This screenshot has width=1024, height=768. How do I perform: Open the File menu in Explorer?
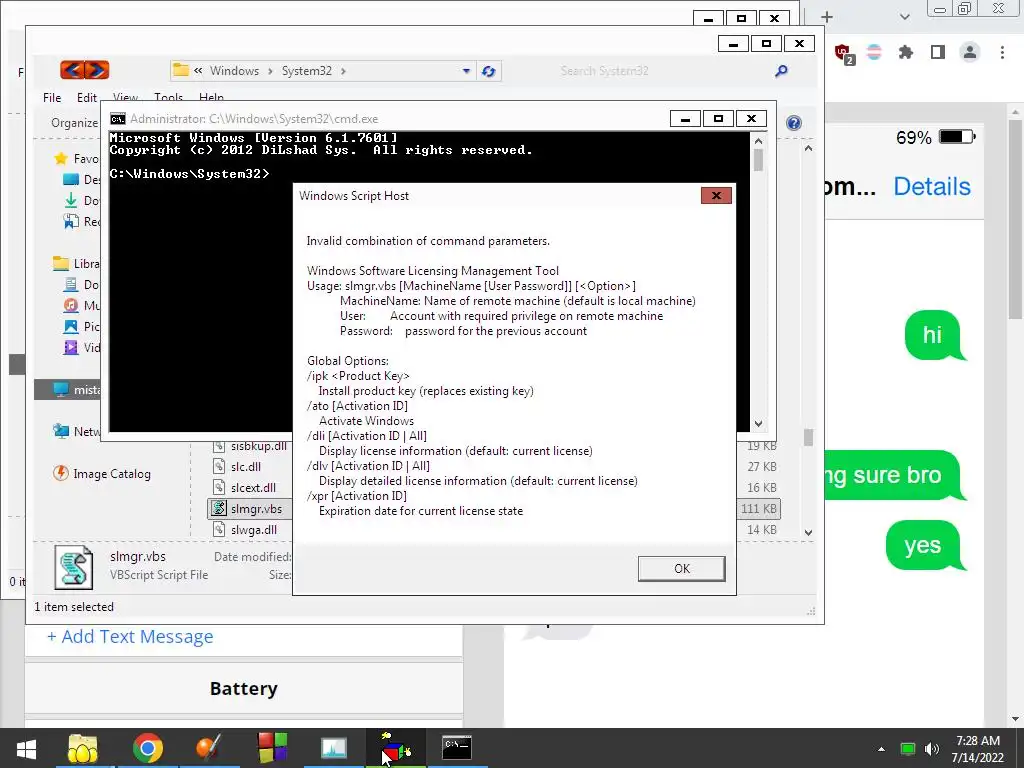(52, 97)
